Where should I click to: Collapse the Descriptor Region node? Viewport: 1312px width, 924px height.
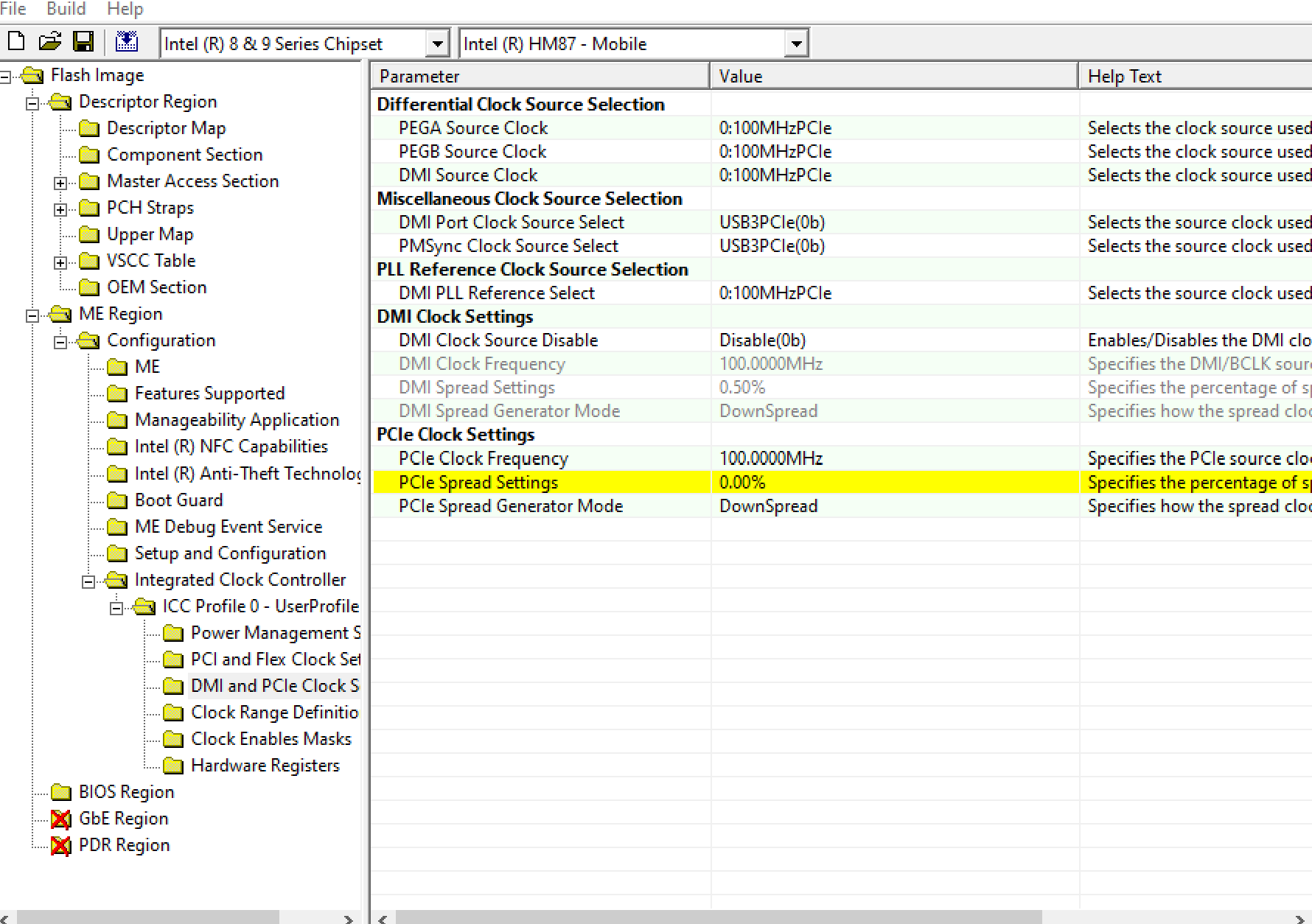coord(32,103)
